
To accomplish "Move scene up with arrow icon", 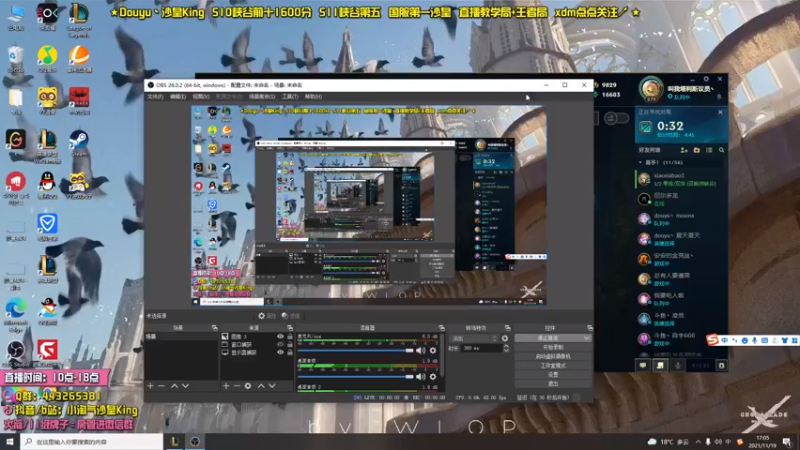I will click(174, 386).
